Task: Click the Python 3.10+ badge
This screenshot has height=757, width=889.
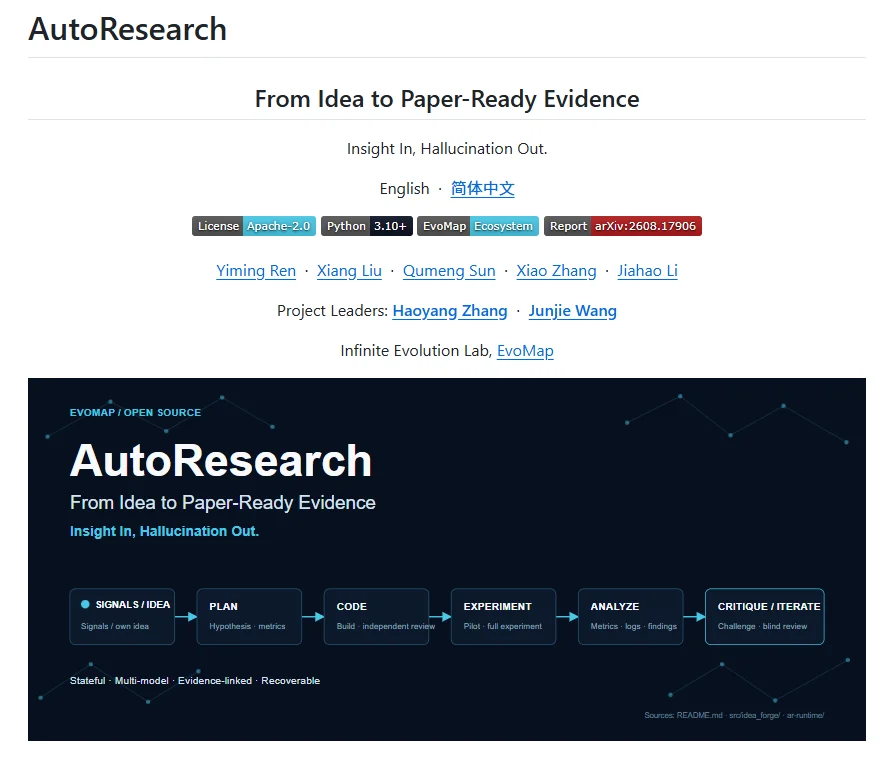Action: coord(367,226)
